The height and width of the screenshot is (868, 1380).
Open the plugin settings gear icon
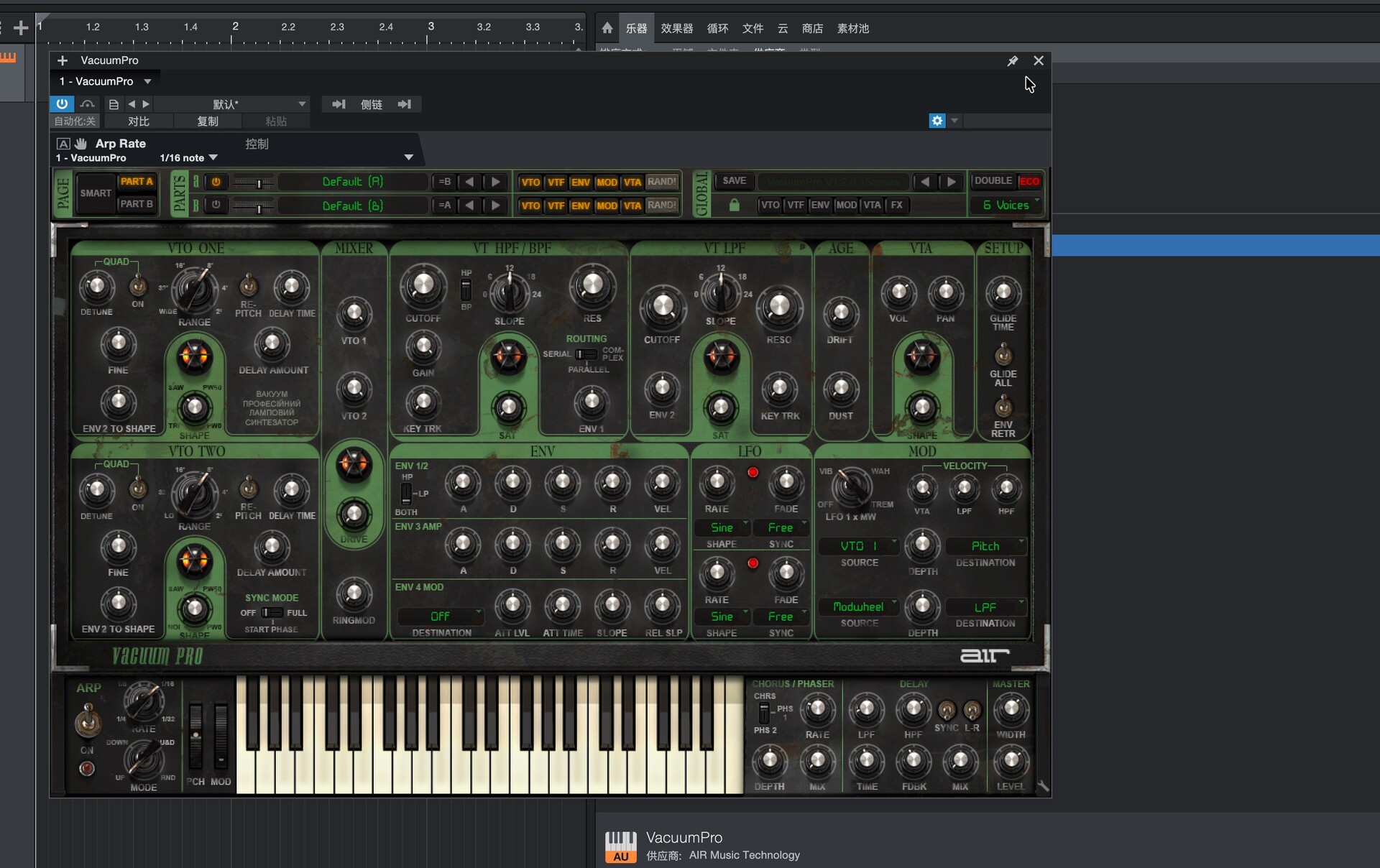tap(937, 121)
